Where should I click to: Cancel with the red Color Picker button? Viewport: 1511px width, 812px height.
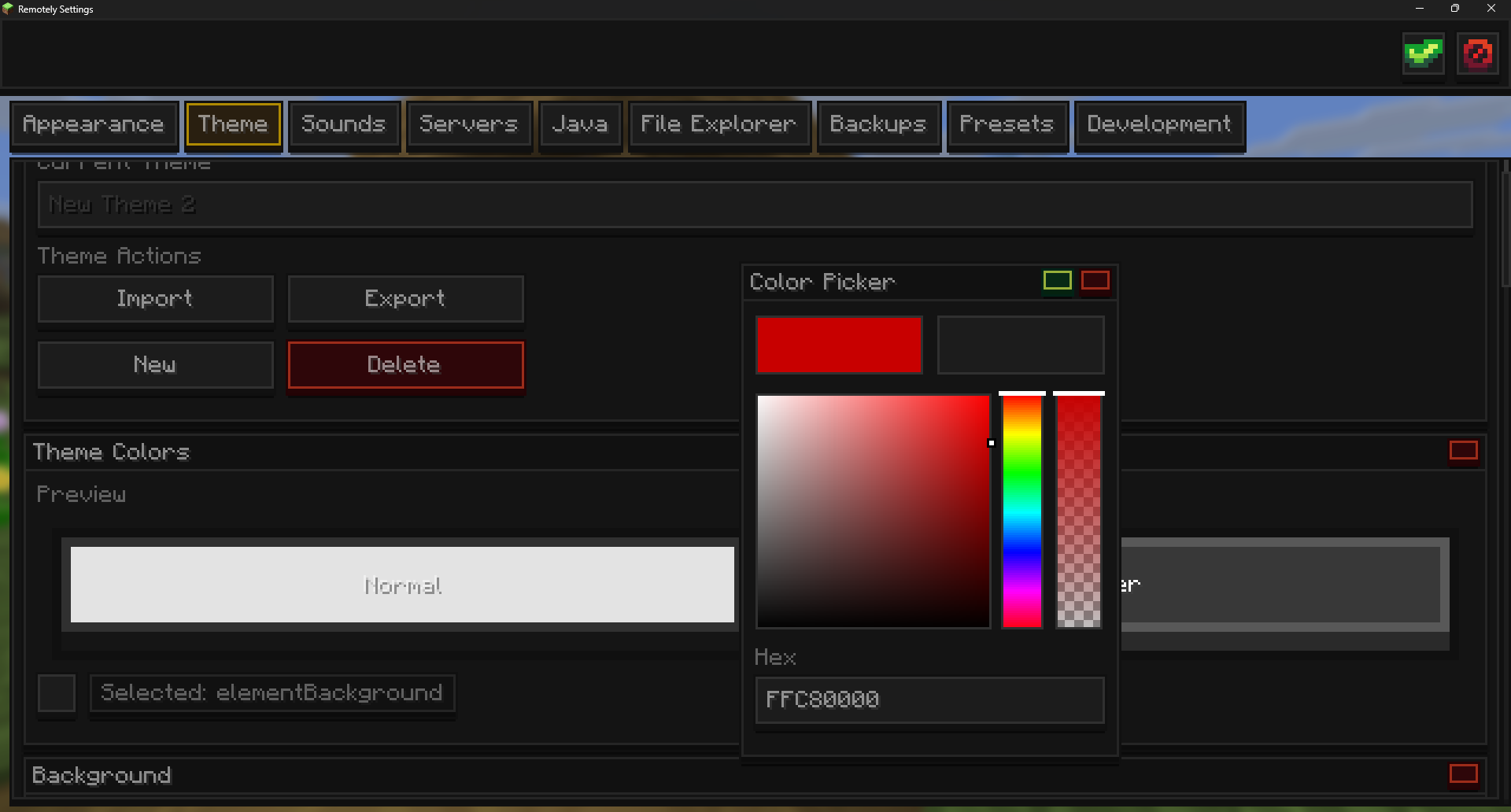pos(1095,281)
